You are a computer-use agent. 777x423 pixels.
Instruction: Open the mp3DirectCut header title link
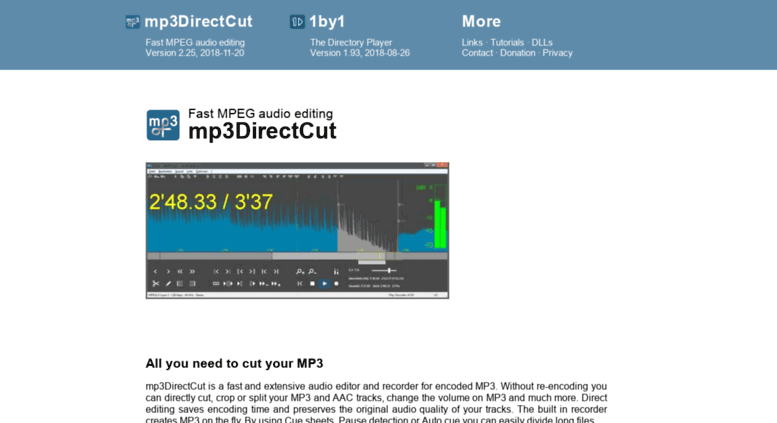point(198,21)
